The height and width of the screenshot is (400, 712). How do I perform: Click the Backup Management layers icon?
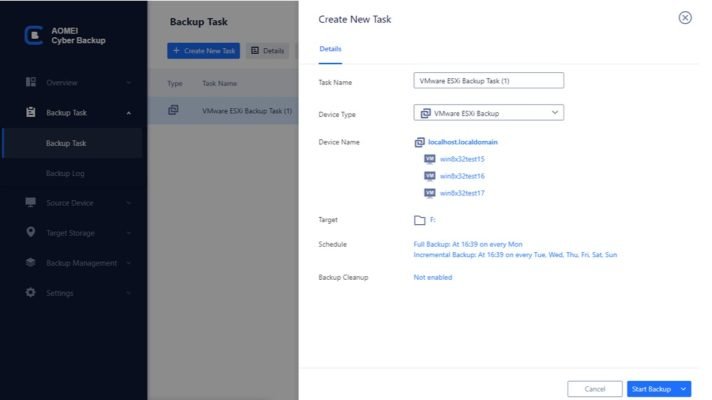click(x=30, y=262)
